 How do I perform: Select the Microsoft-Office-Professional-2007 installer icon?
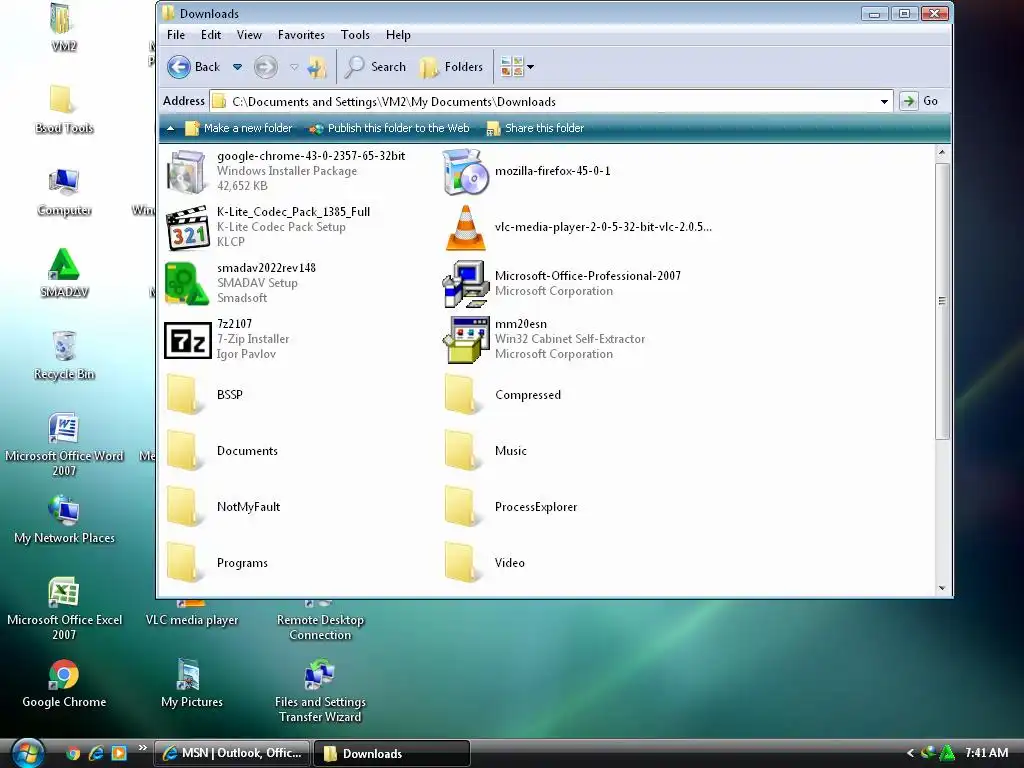[465, 283]
